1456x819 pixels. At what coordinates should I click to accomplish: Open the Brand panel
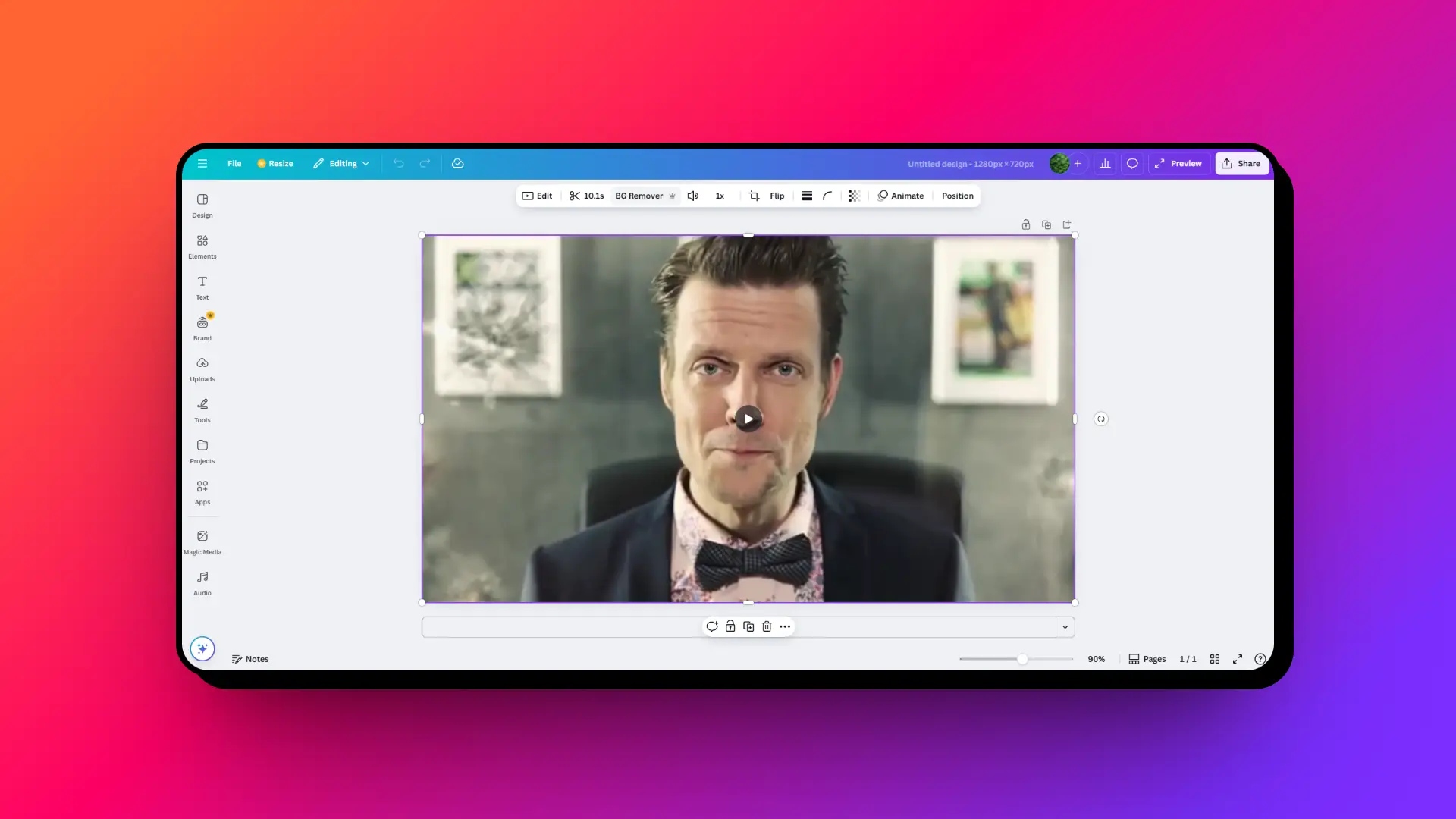pyautogui.click(x=202, y=328)
